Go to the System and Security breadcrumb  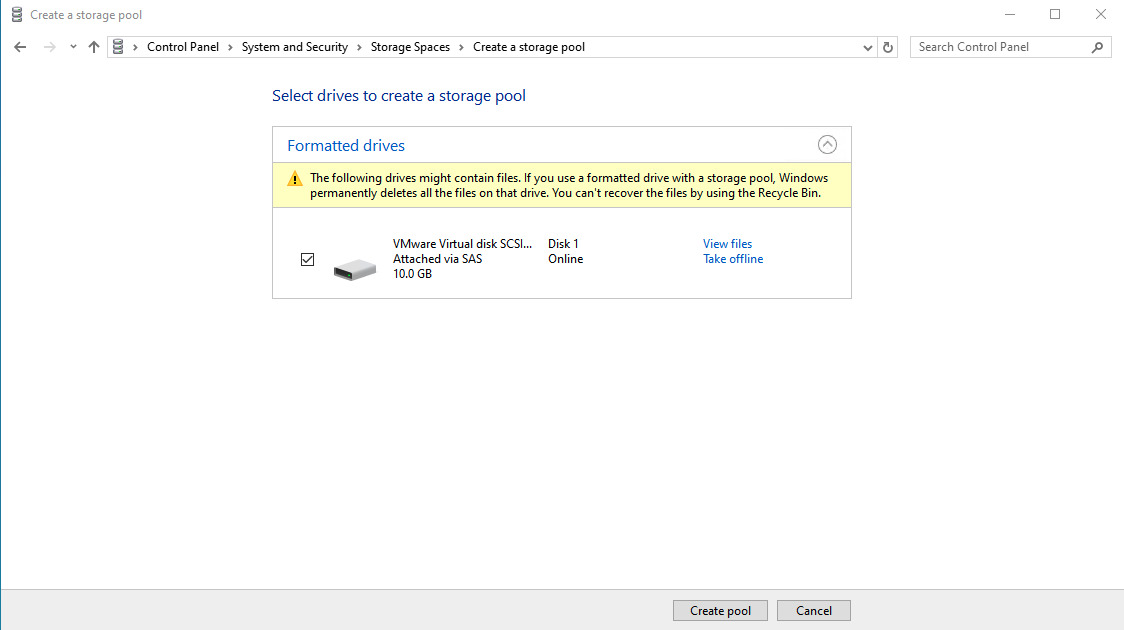pyautogui.click(x=294, y=47)
